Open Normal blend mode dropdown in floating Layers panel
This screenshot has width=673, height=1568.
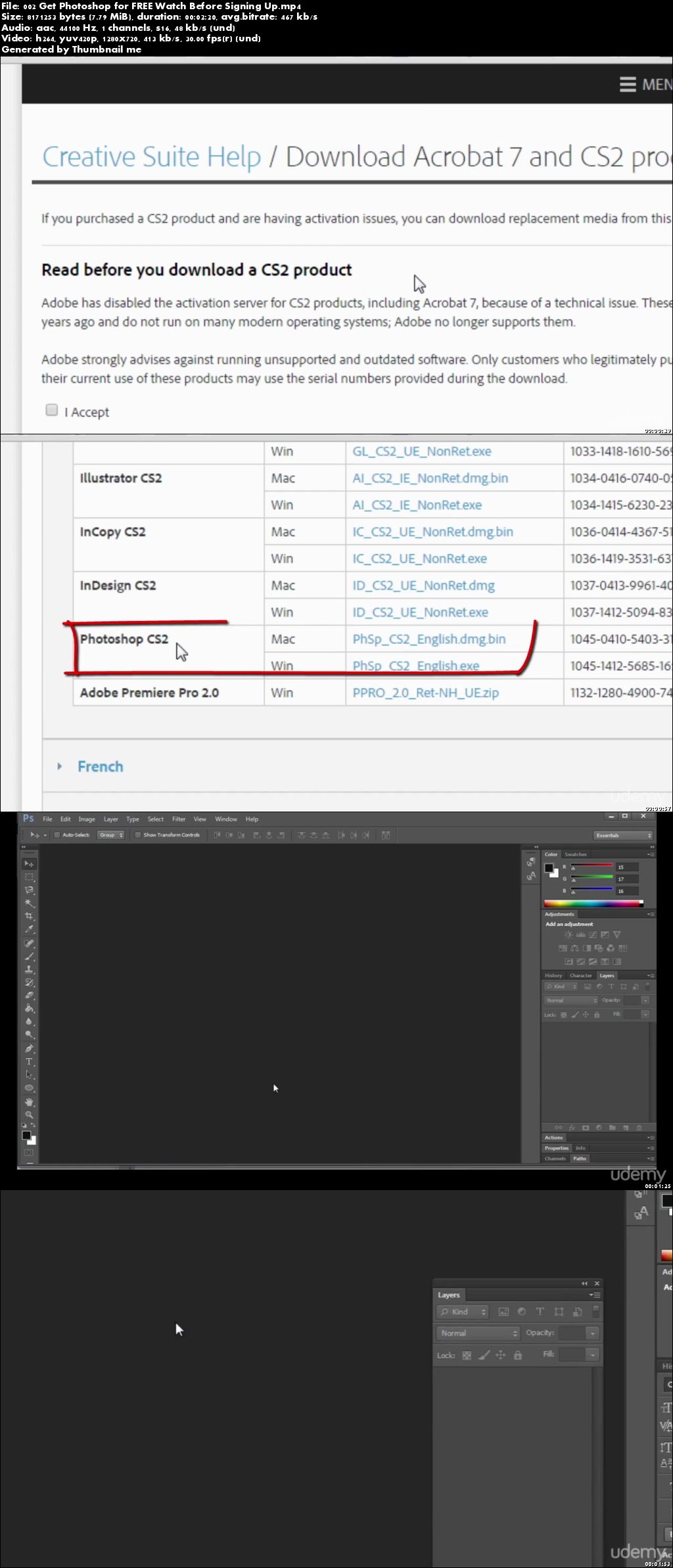click(x=478, y=1333)
